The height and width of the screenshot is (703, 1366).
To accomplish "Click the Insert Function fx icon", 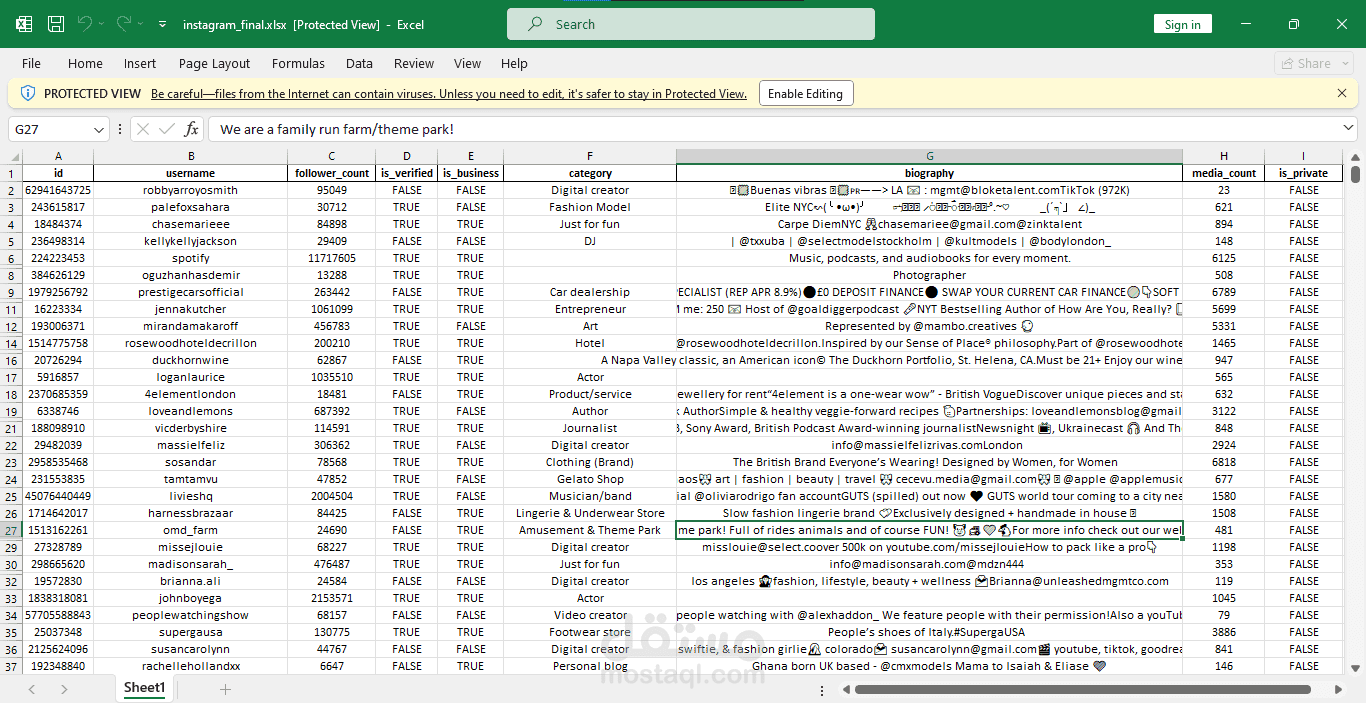I will 191,129.
